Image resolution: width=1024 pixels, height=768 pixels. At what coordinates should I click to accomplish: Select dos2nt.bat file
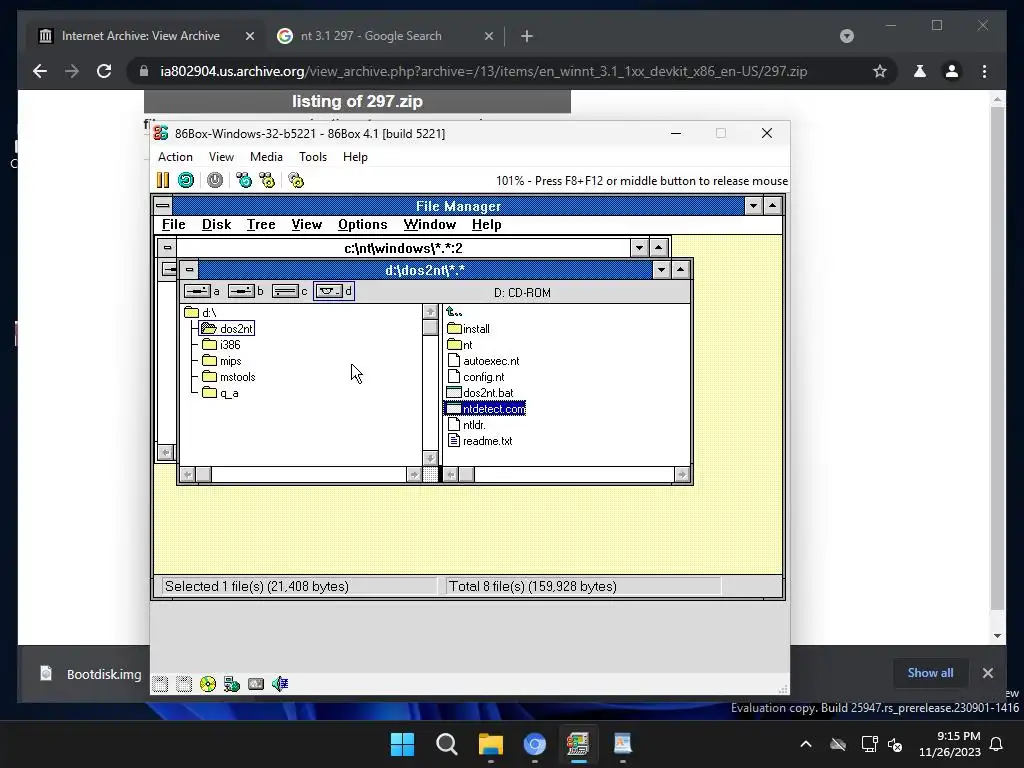coord(480,393)
